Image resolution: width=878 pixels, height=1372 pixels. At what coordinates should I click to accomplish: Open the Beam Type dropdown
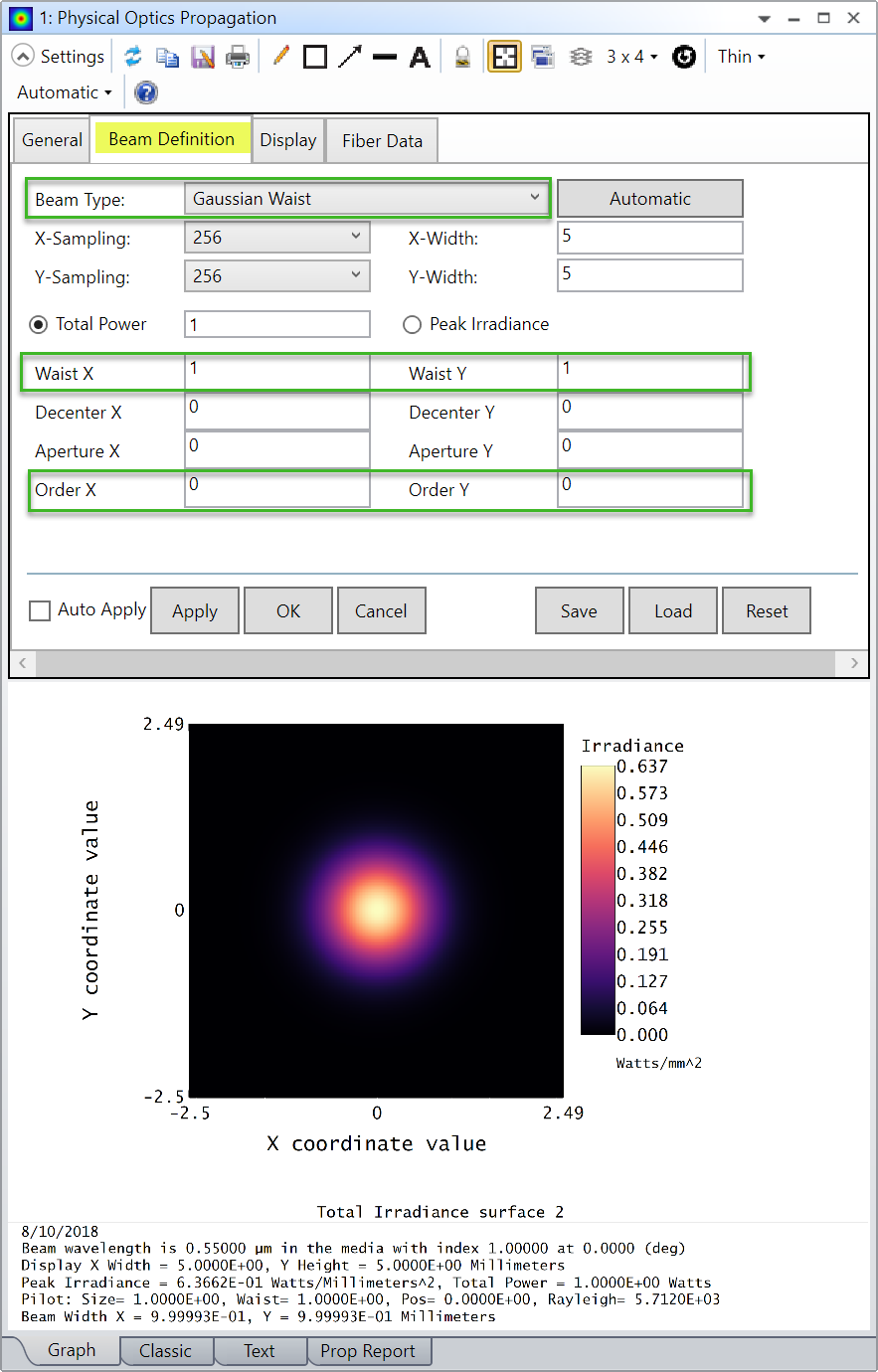coord(366,199)
